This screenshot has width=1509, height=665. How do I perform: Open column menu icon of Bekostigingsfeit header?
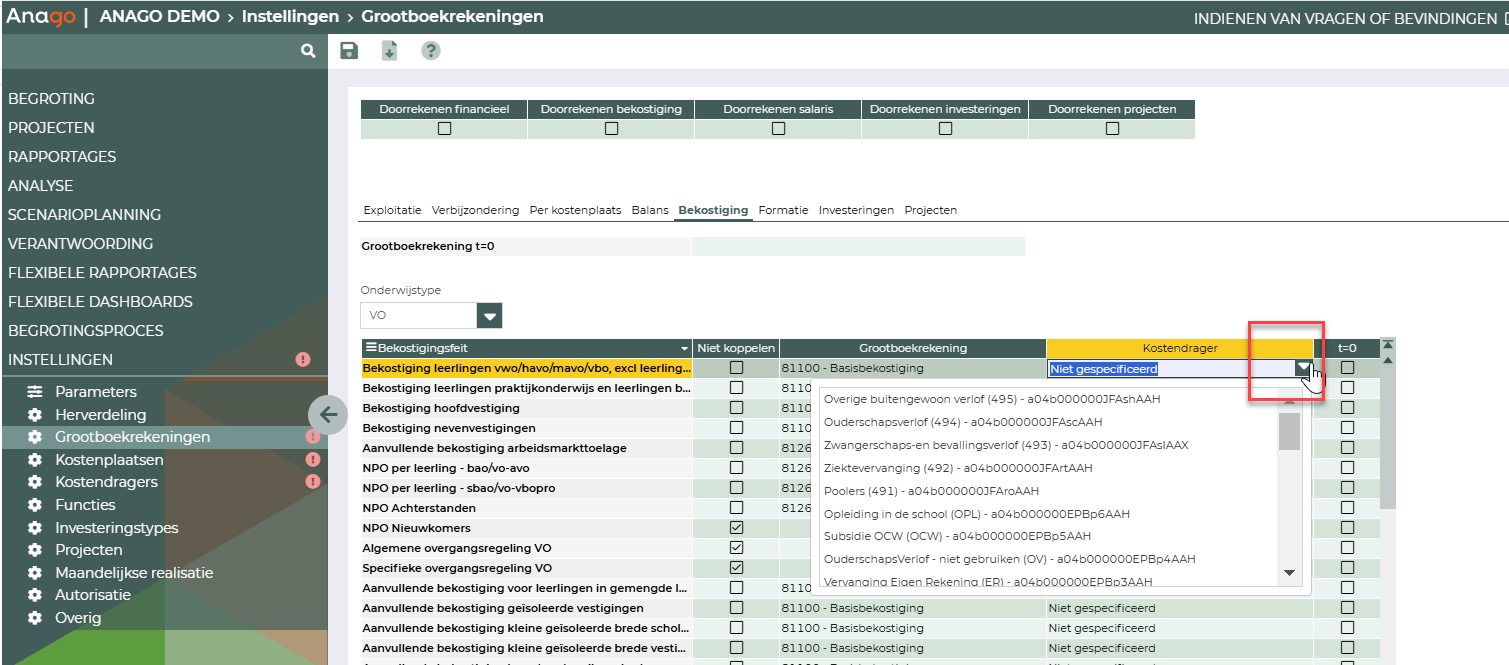point(371,348)
